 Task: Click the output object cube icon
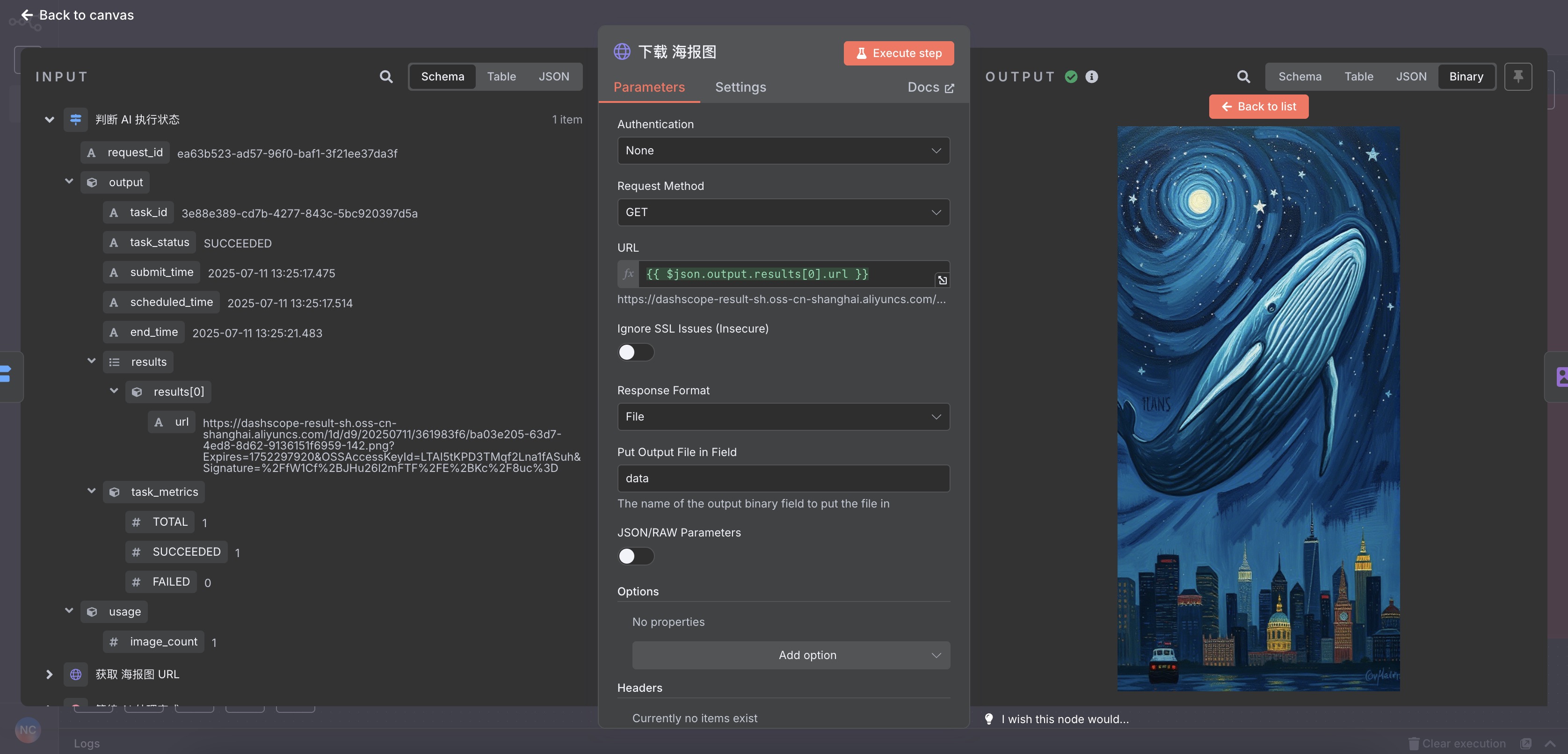pyautogui.click(x=92, y=182)
